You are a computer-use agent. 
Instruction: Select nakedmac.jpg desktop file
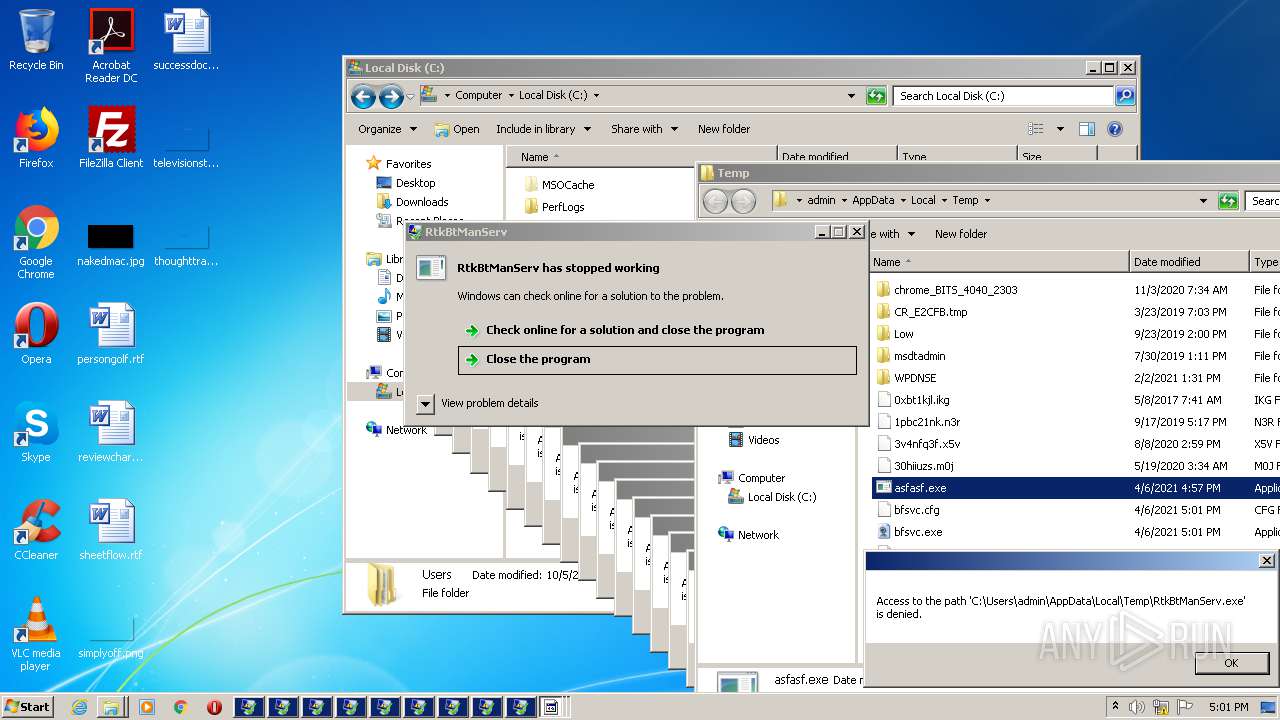tap(111, 242)
